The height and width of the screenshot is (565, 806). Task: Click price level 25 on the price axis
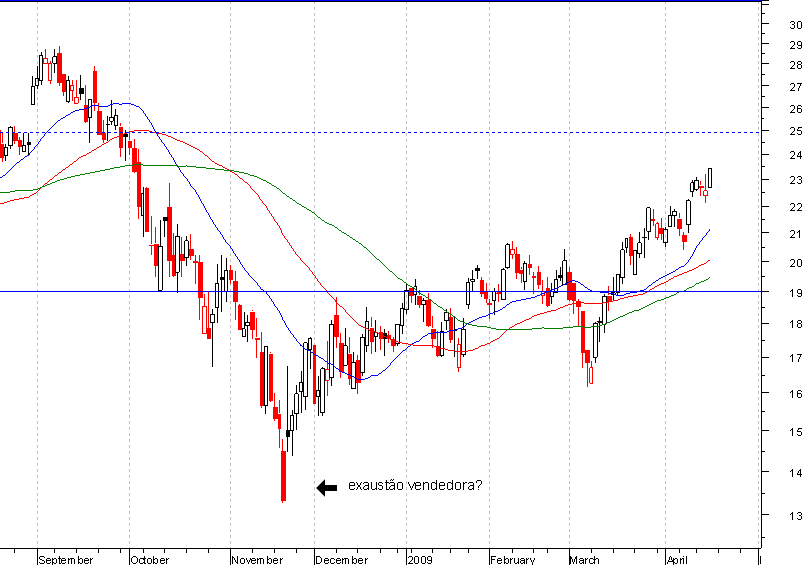coord(796,132)
